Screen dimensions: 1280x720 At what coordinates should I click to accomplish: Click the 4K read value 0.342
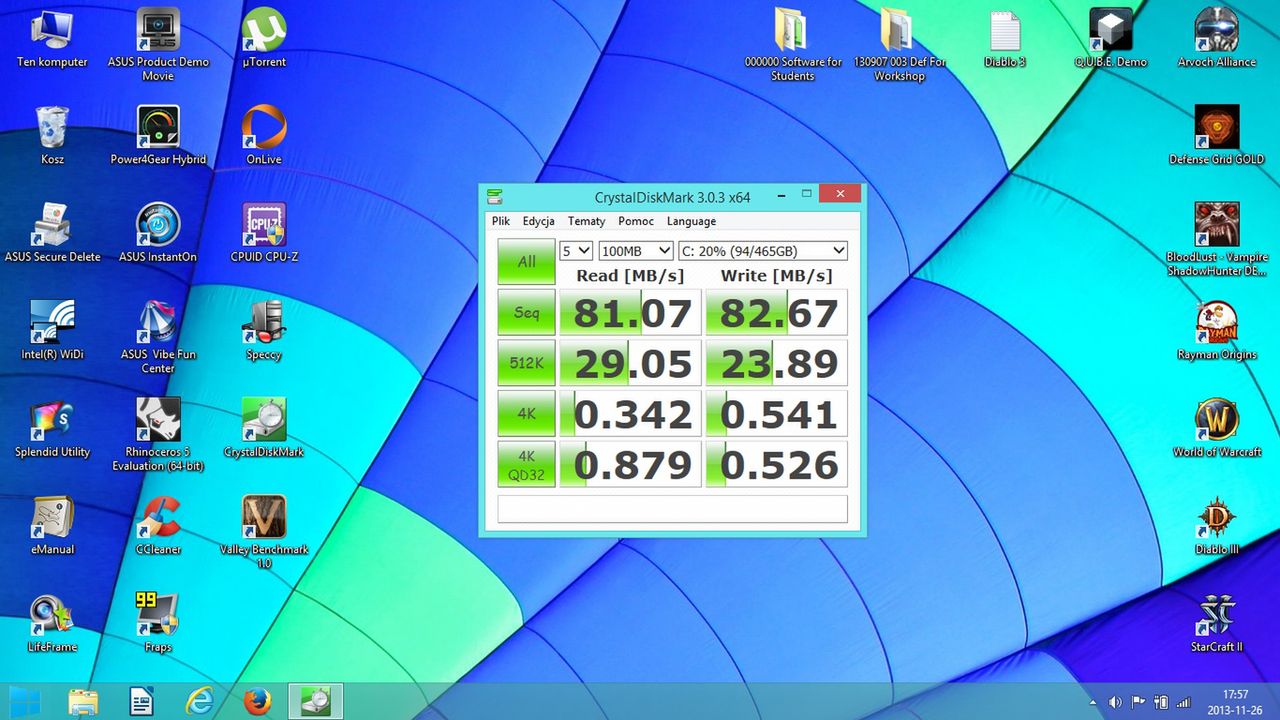(x=630, y=414)
